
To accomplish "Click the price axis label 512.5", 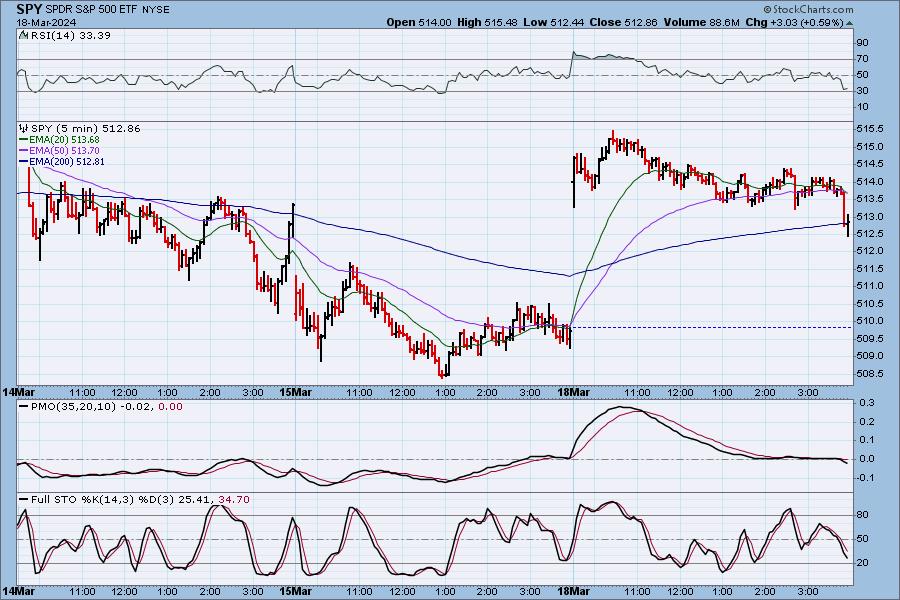I will 870,234.
